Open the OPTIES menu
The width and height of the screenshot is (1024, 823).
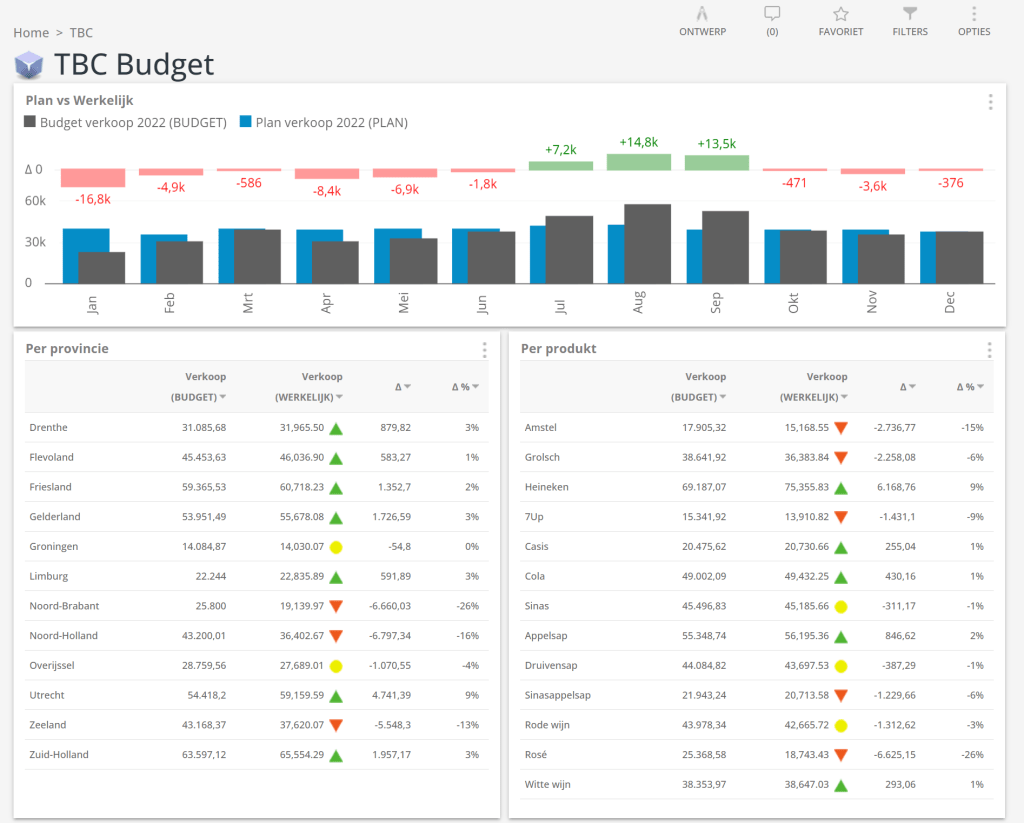pos(973,20)
